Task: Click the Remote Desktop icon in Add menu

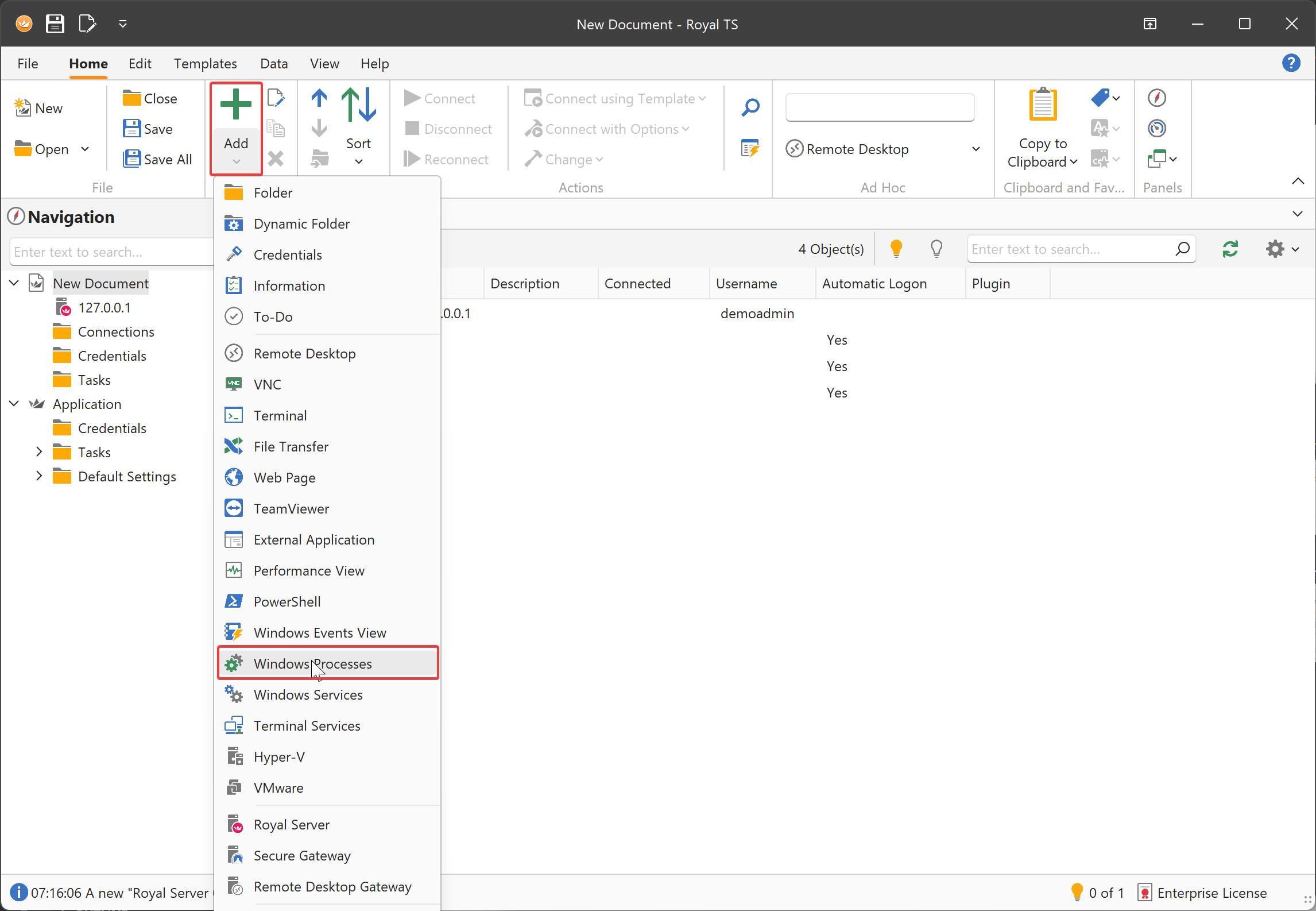Action: (234, 353)
